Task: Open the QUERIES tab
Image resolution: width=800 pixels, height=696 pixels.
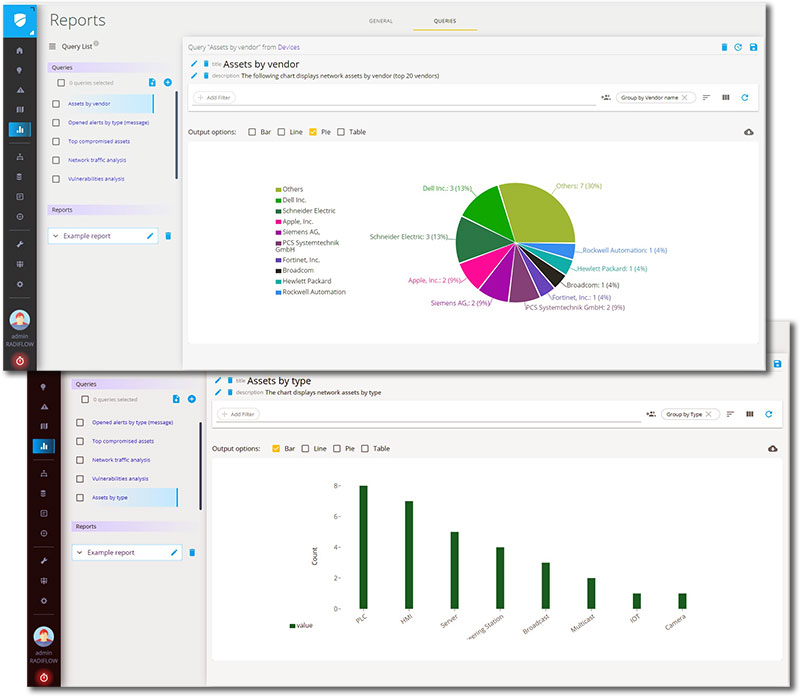Action: coord(443,21)
